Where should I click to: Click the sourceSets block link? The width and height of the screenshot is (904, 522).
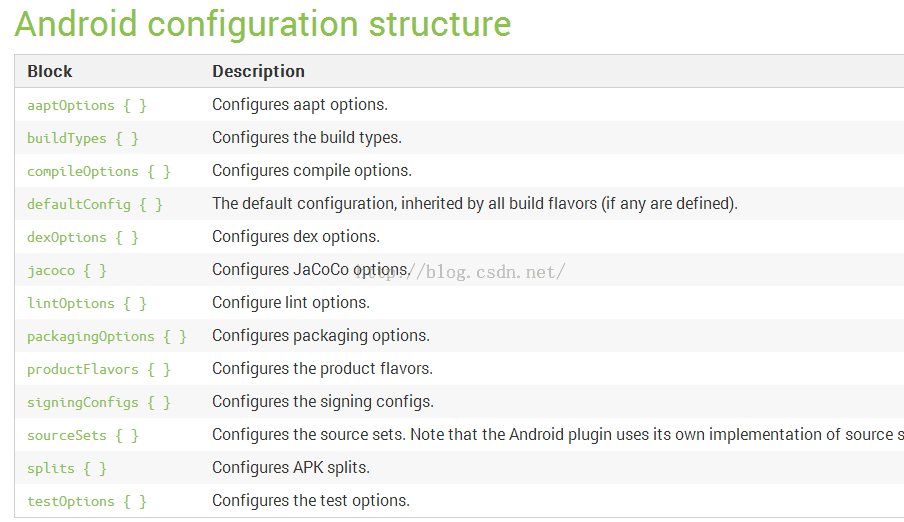point(82,435)
